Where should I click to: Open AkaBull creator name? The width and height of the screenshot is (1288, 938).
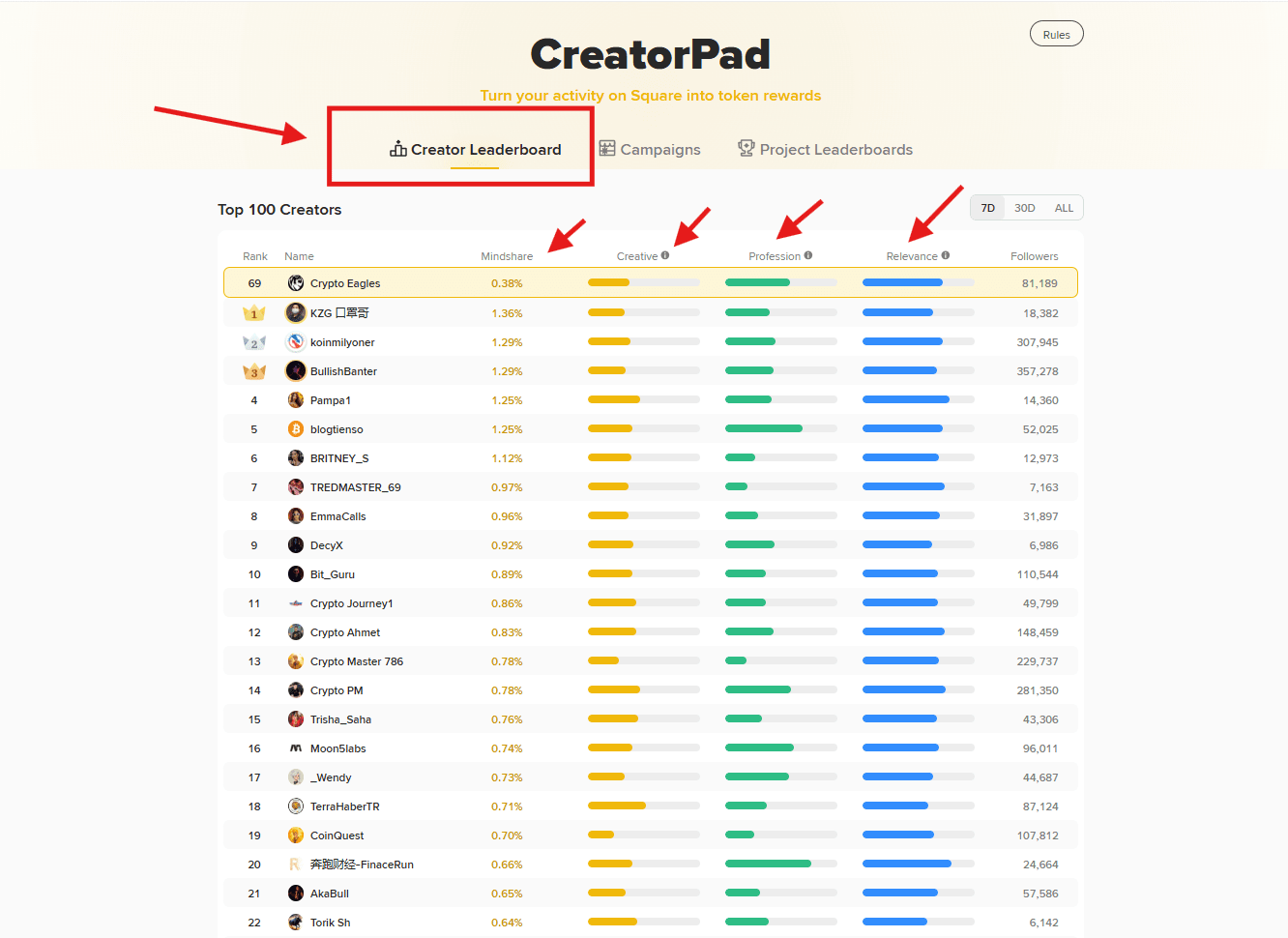330,894
